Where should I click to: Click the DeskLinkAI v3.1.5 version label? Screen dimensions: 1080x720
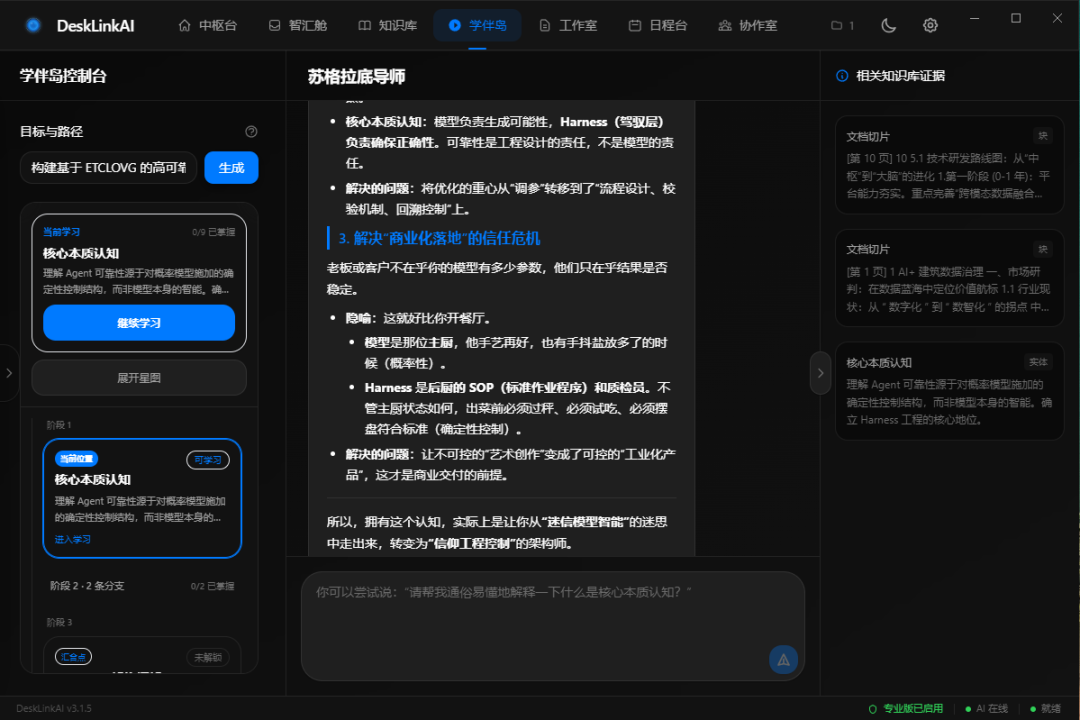54,708
